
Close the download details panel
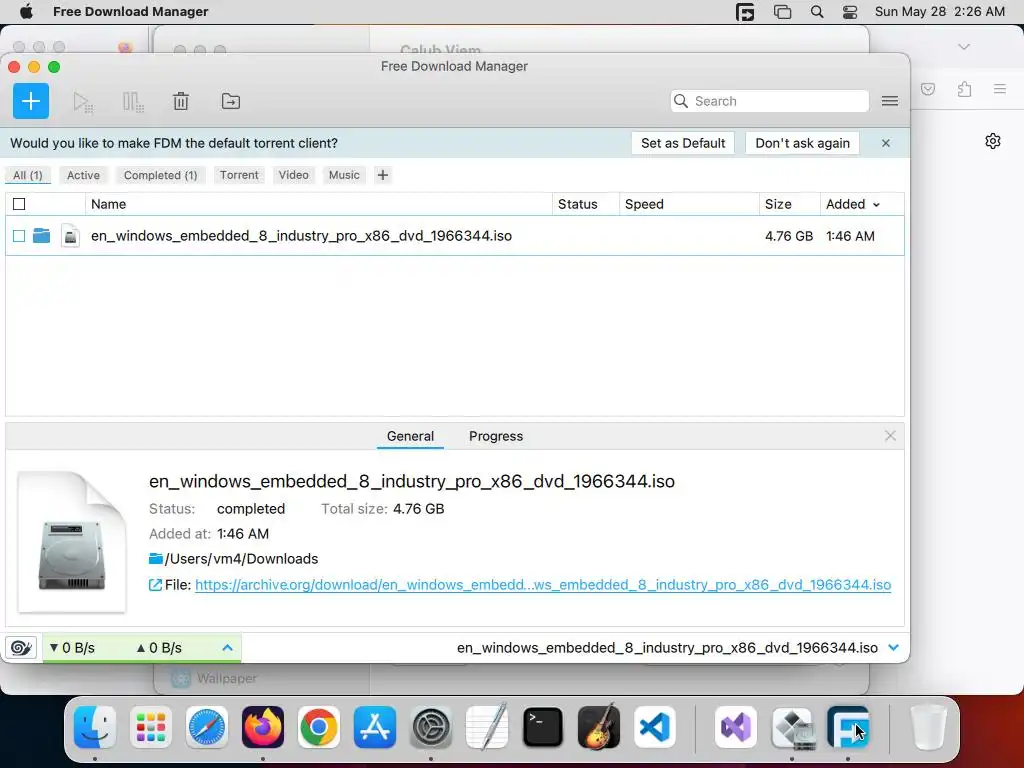pyautogui.click(x=890, y=436)
